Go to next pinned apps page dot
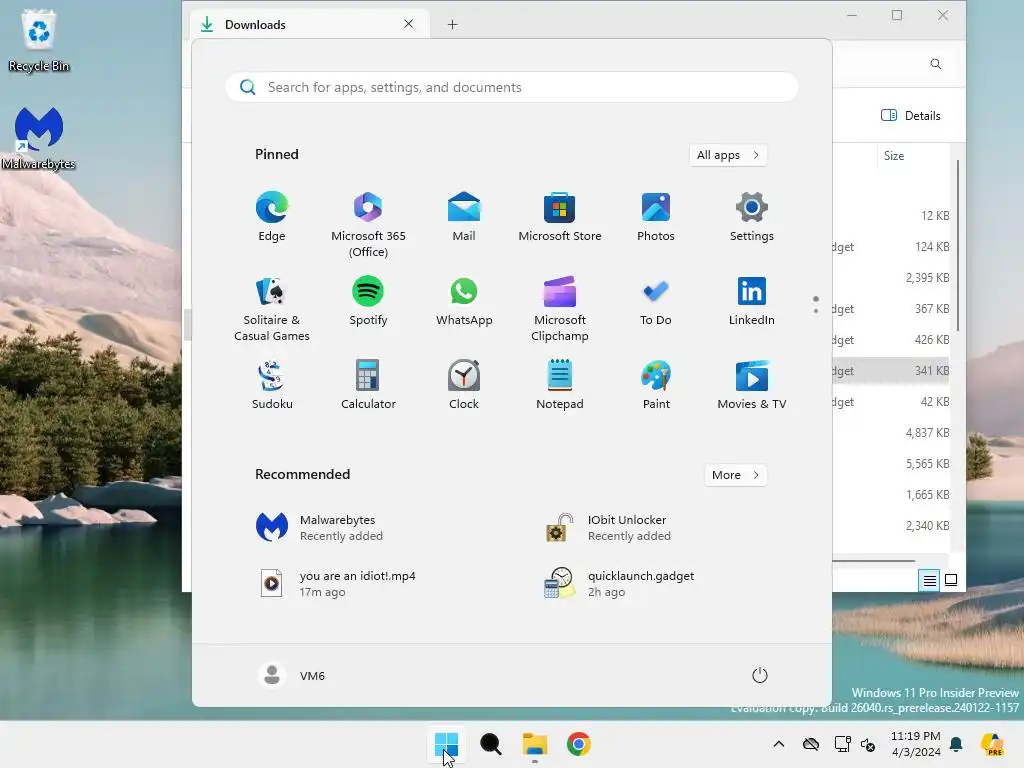Screen dimensions: 1024x768 click(816, 311)
